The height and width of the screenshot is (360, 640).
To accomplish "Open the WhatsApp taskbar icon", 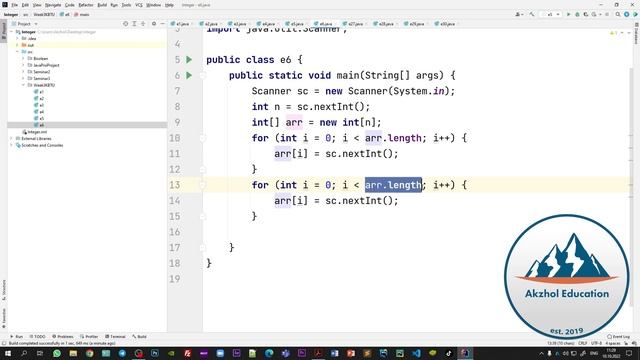I will point(57,353).
